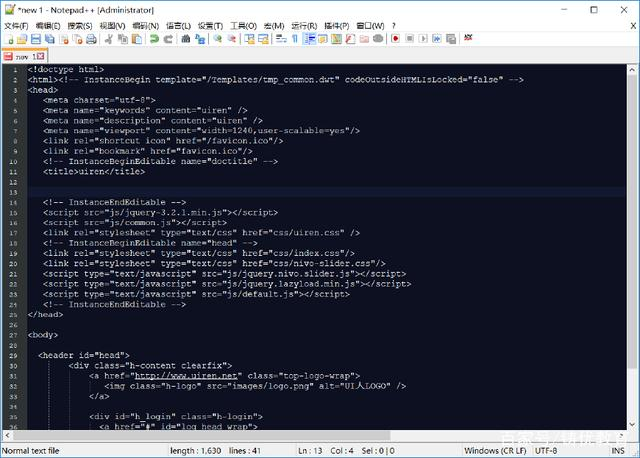Click the http://www.uiren.net link in code

[186, 376]
